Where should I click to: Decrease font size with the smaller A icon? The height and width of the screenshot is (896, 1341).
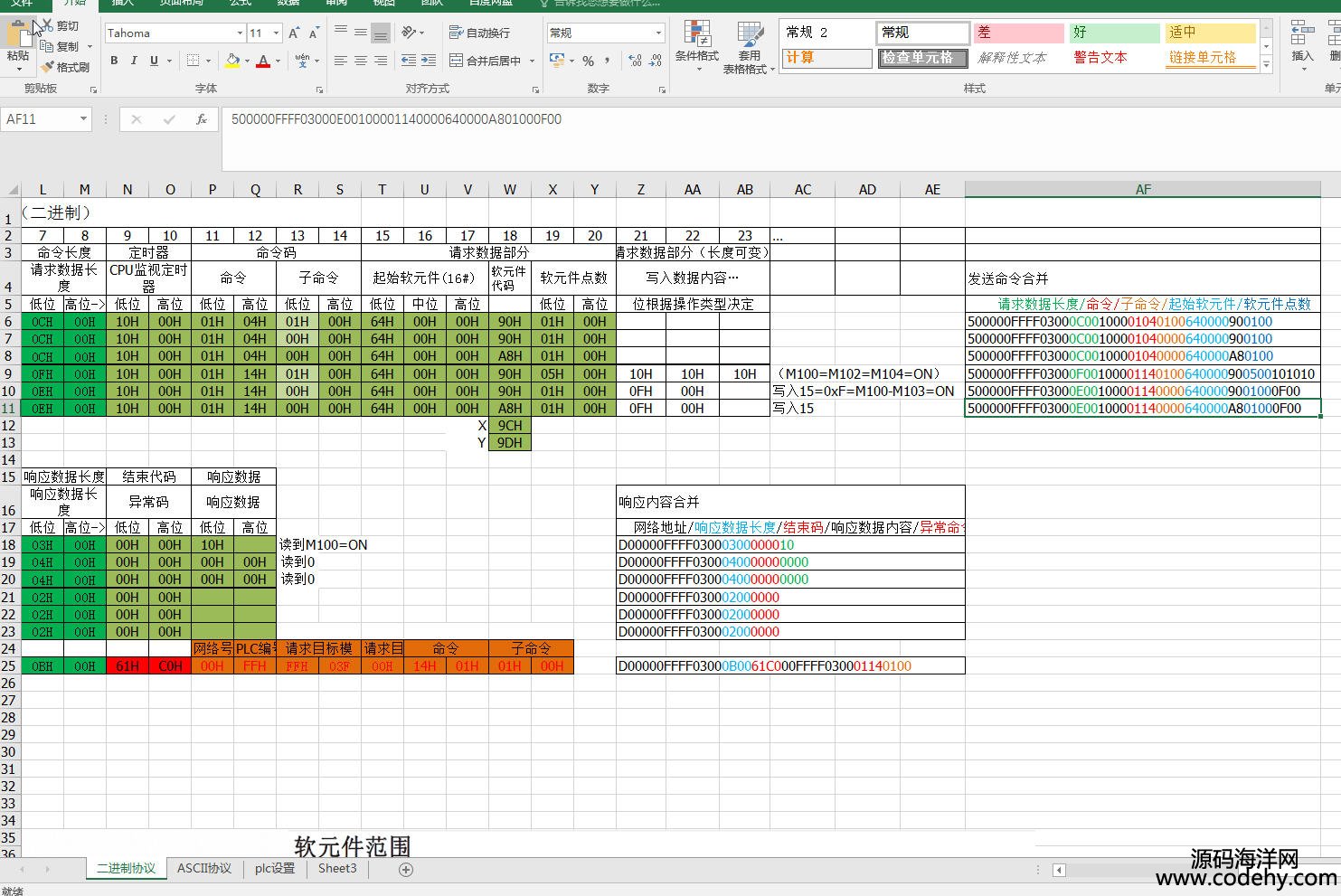coord(314,33)
